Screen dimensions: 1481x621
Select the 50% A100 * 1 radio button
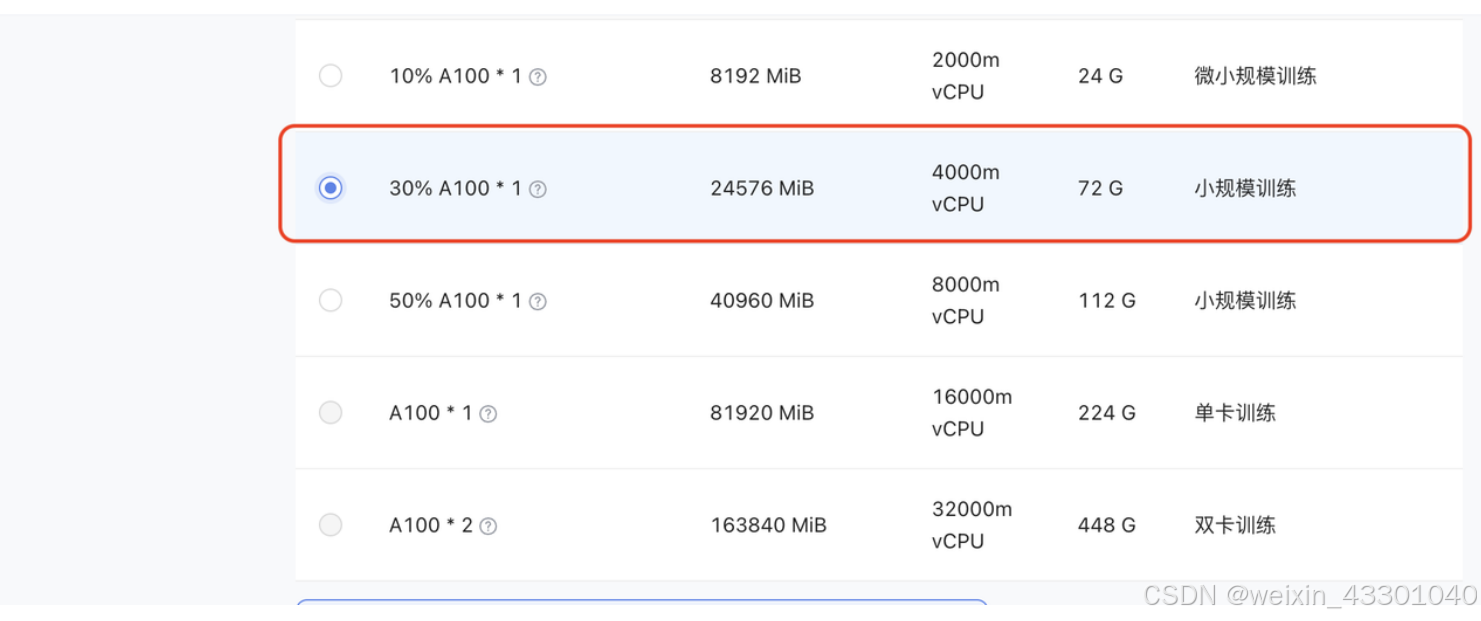tap(331, 300)
